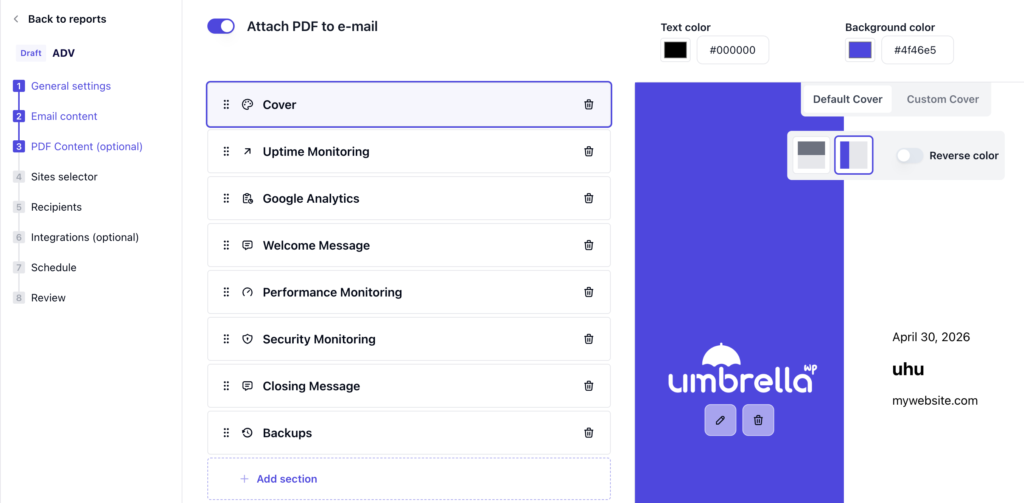Open Integrations (optional) step
1024x503 pixels.
[x=85, y=237]
